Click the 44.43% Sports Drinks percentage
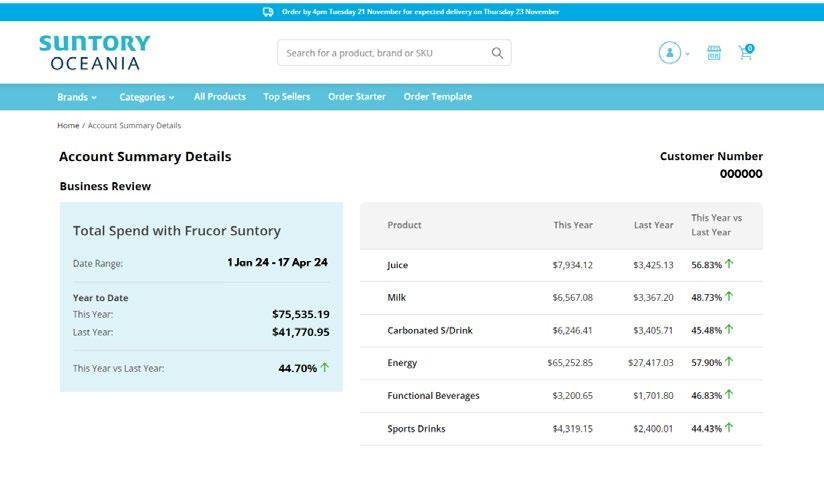Screen dimensions: 824x496 point(706,429)
